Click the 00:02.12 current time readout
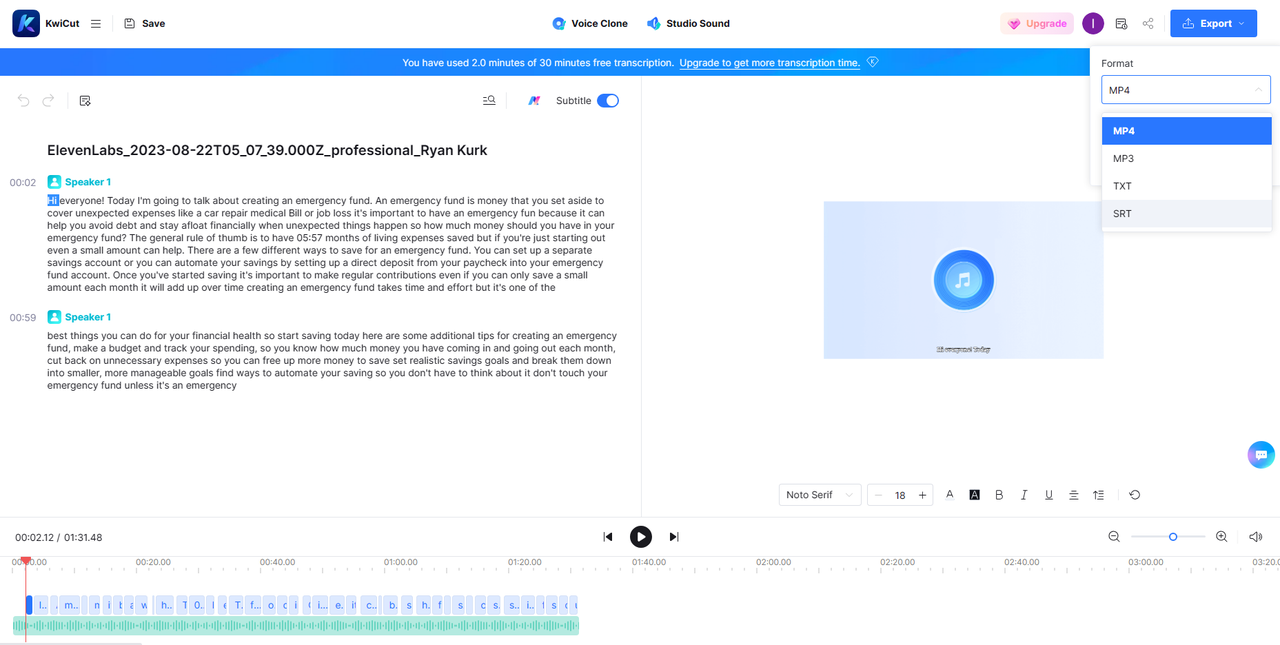The image size is (1280, 645). pyautogui.click(x=34, y=538)
